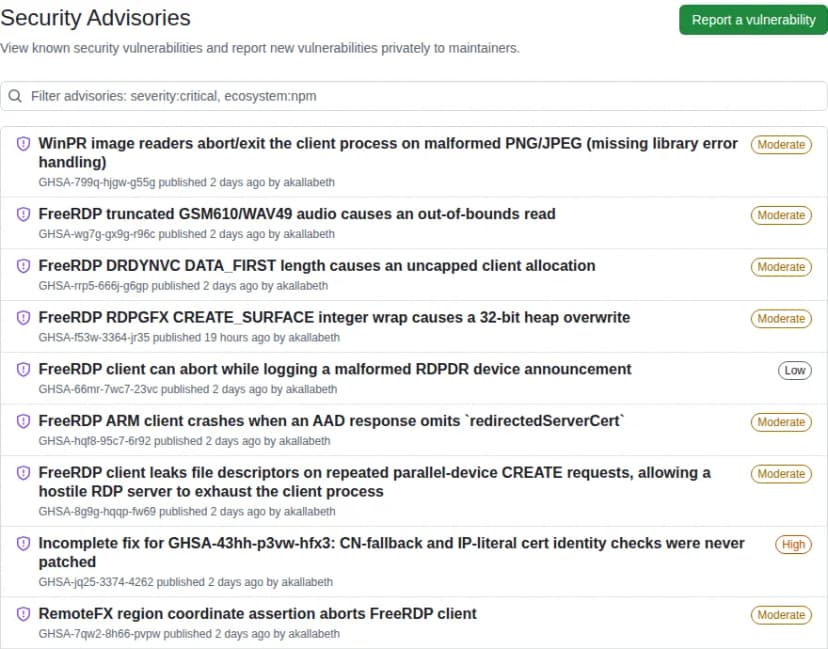Click the magnifier icon in filter box
The height and width of the screenshot is (649, 828).
point(15,96)
